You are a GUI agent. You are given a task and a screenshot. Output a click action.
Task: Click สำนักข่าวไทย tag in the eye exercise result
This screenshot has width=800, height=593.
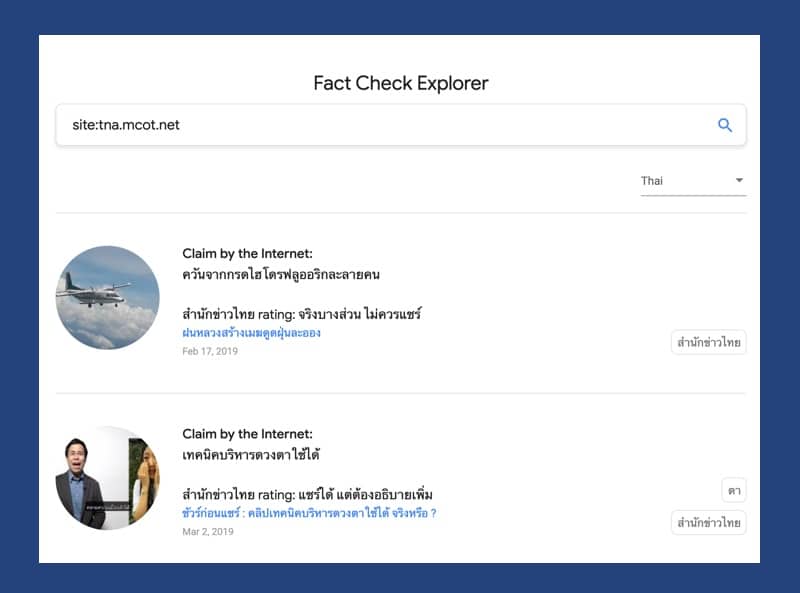[x=708, y=523]
